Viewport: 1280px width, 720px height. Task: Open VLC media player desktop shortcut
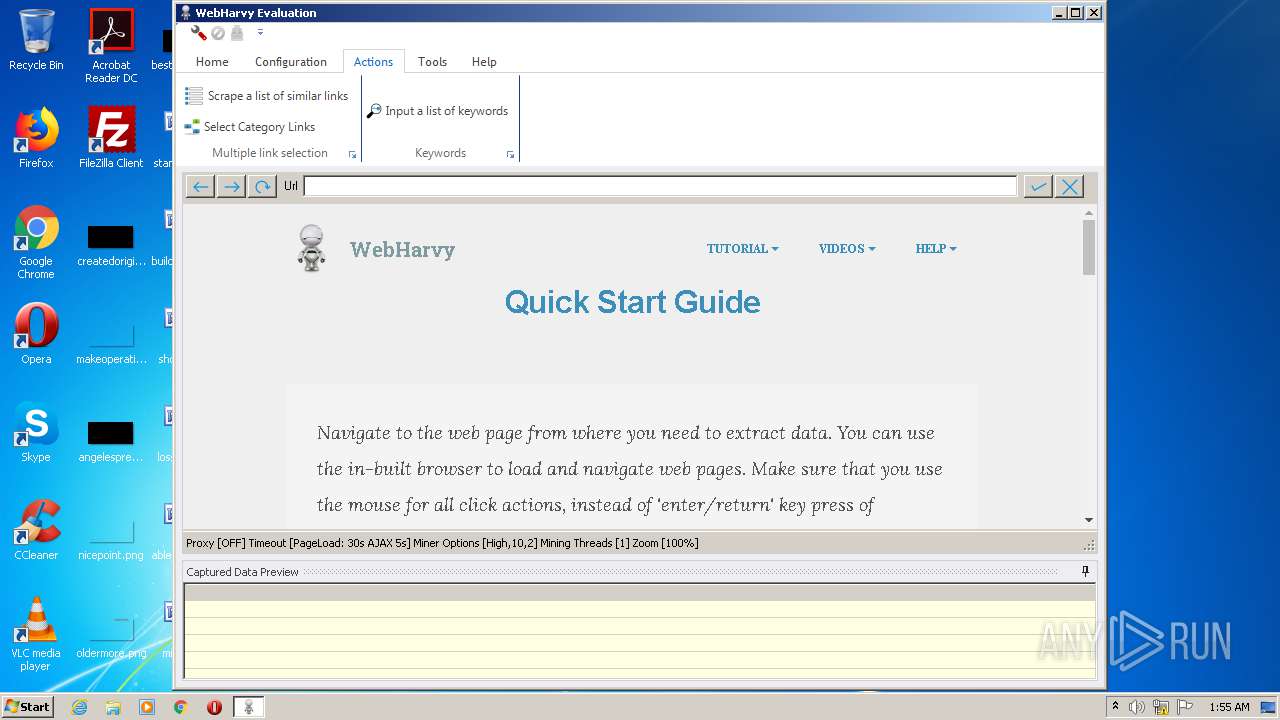(36, 634)
